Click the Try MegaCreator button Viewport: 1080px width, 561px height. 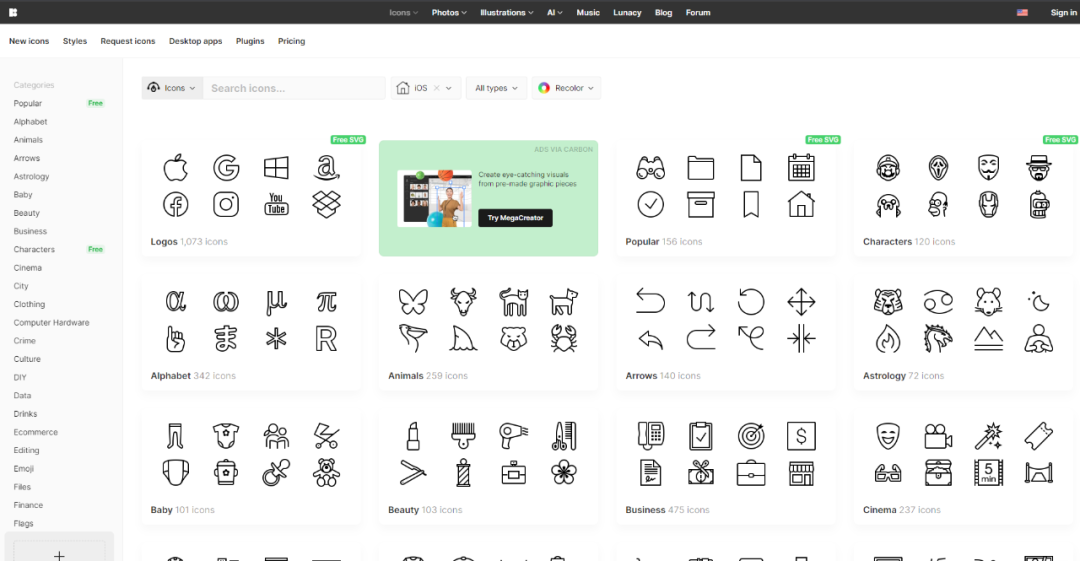coord(515,218)
